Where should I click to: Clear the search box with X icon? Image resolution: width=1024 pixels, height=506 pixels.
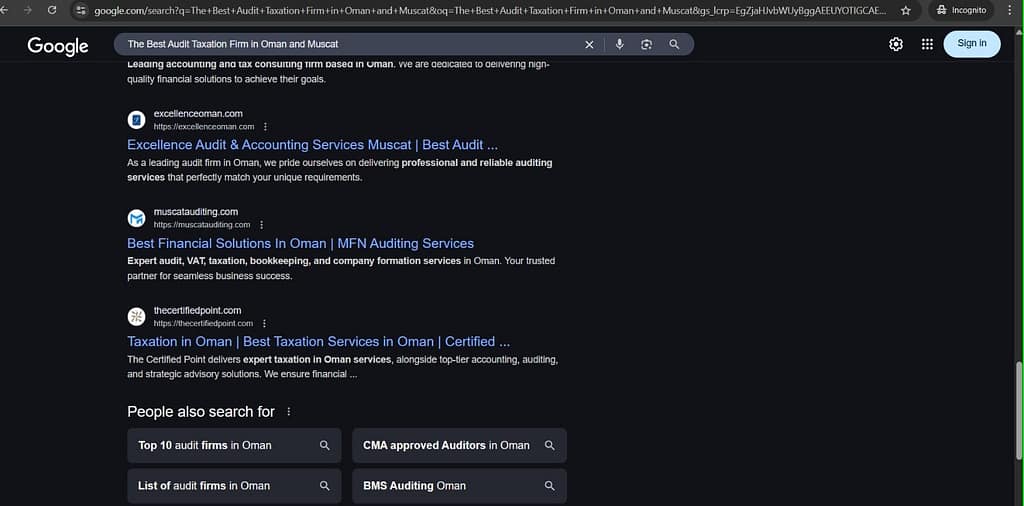(x=589, y=44)
